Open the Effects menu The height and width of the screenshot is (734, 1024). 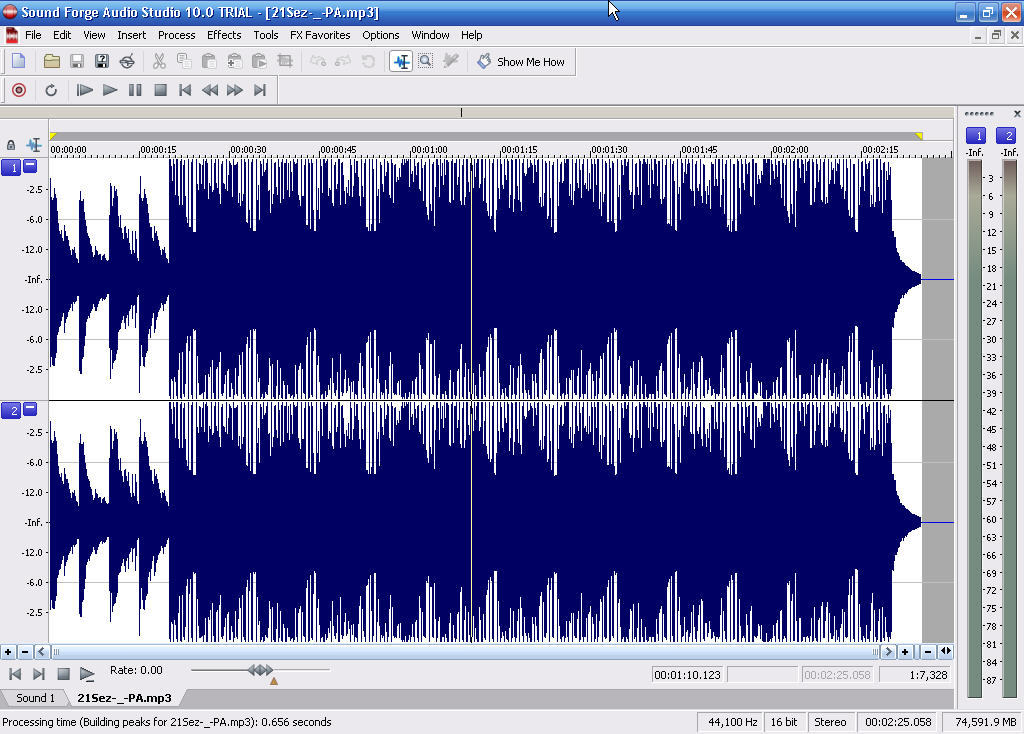(223, 35)
